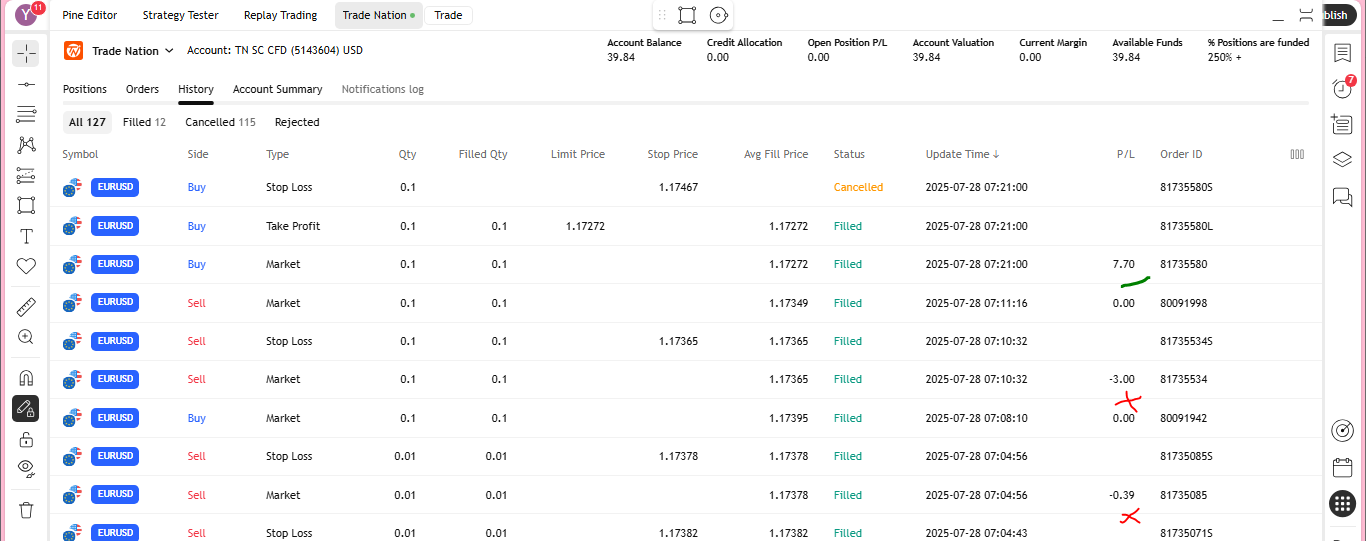Screen dimensions: 1366x541
Task: Click the EURUSD symbol in first row
Action: (114, 186)
